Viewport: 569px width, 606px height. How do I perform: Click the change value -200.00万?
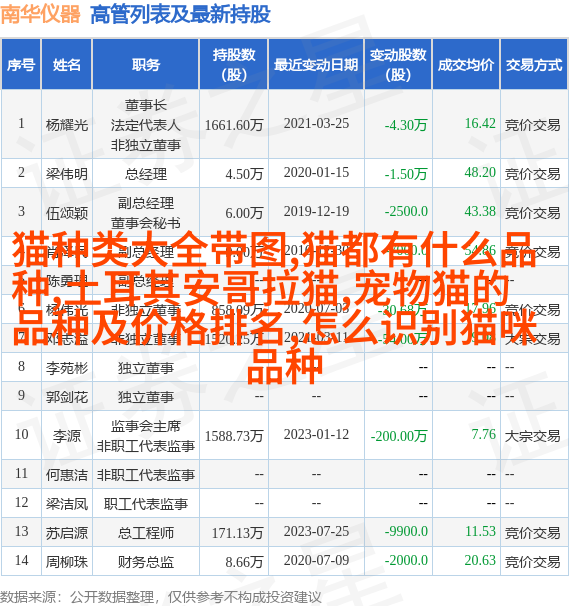click(399, 436)
